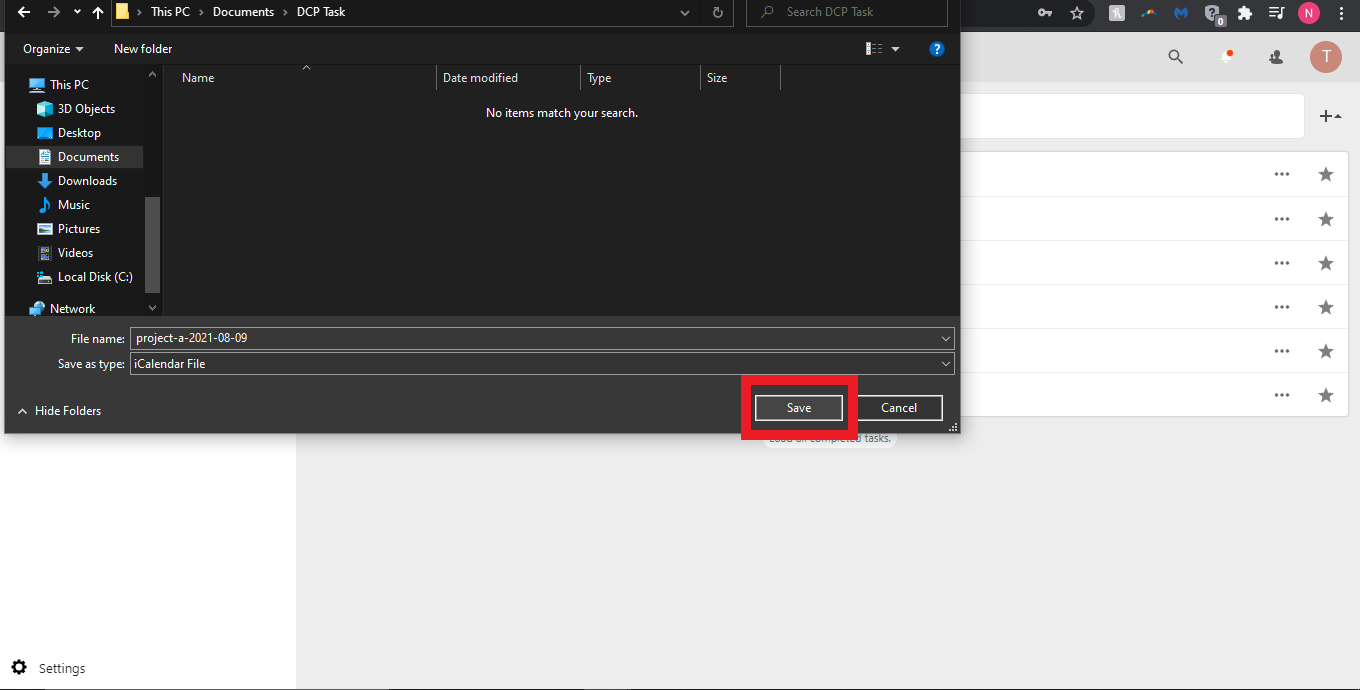Click the bookmark star in Chrome toolbar
Viewport: 1360px width, 690px height.
[1077, 13]
